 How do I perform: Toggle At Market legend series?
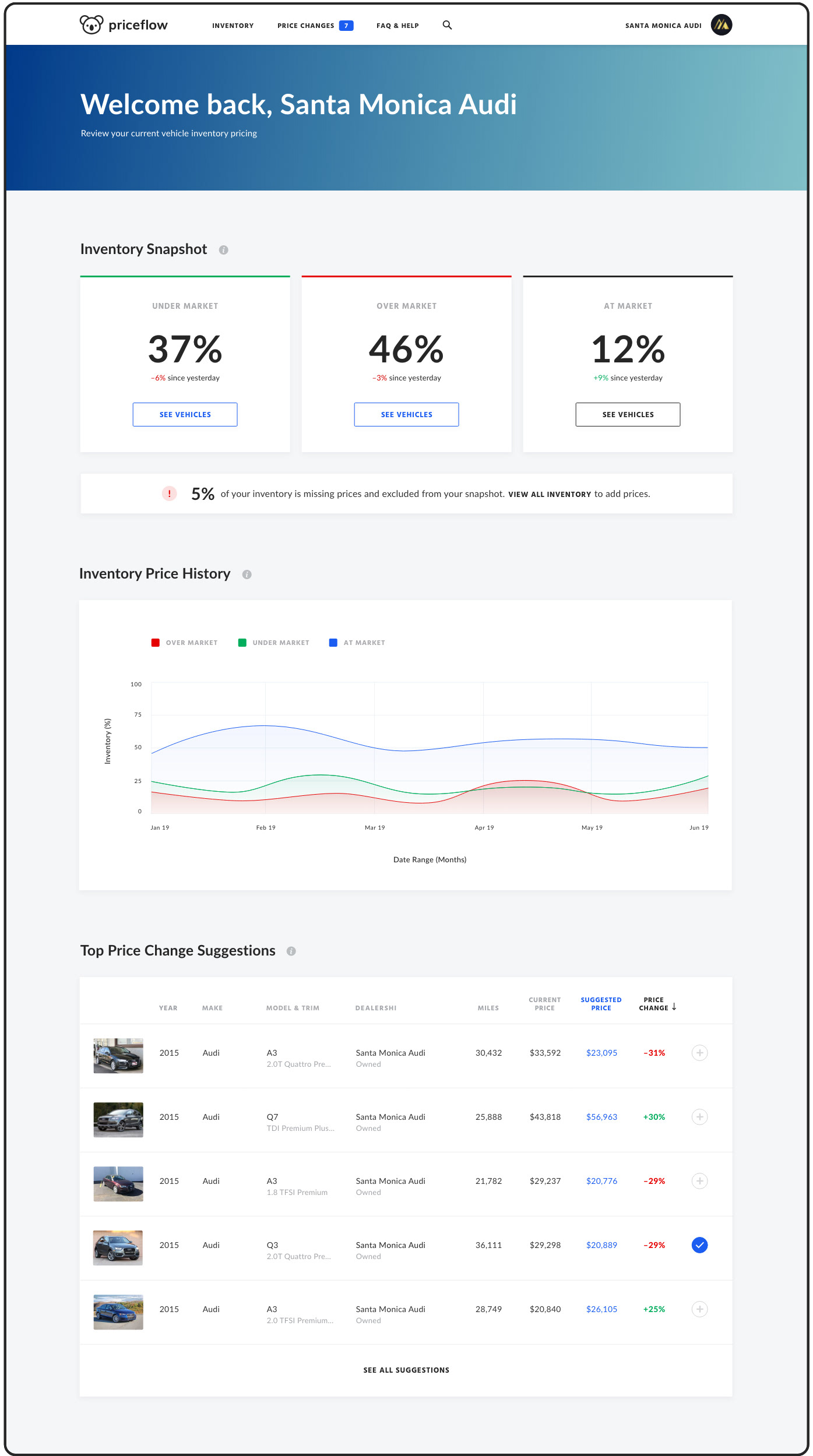point(357,643)
